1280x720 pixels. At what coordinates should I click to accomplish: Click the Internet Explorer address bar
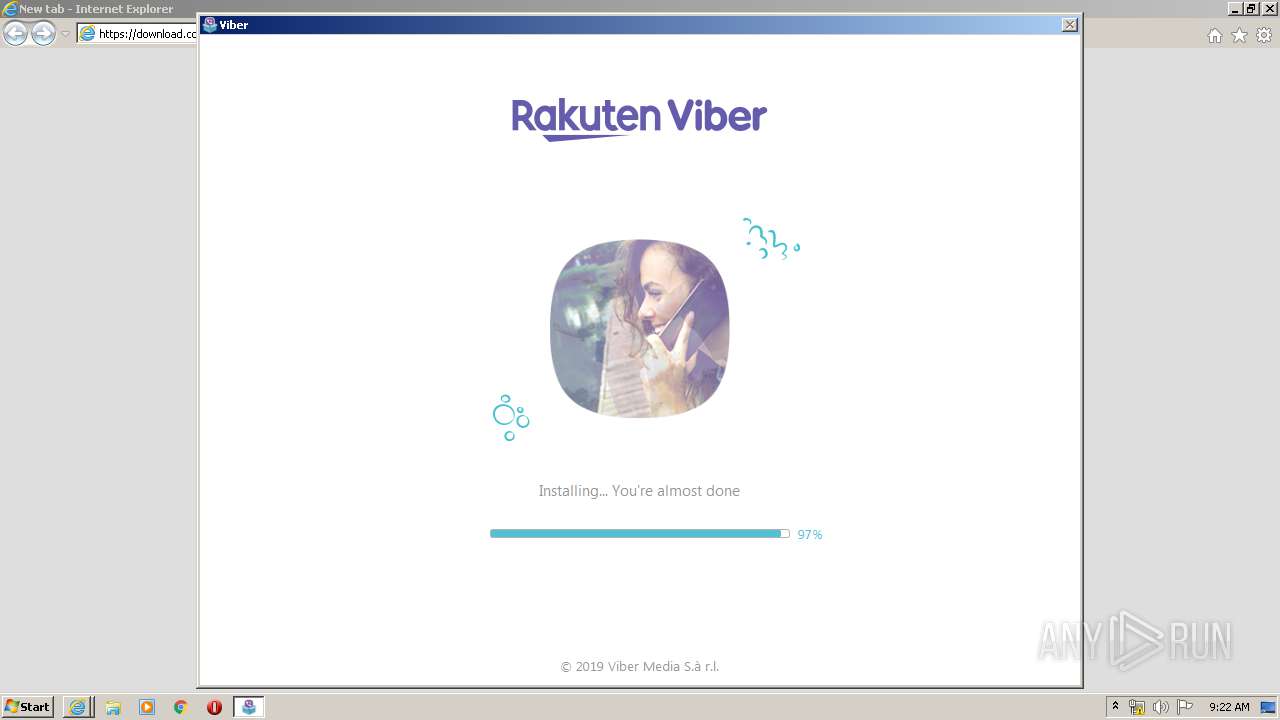pos(137,34)
